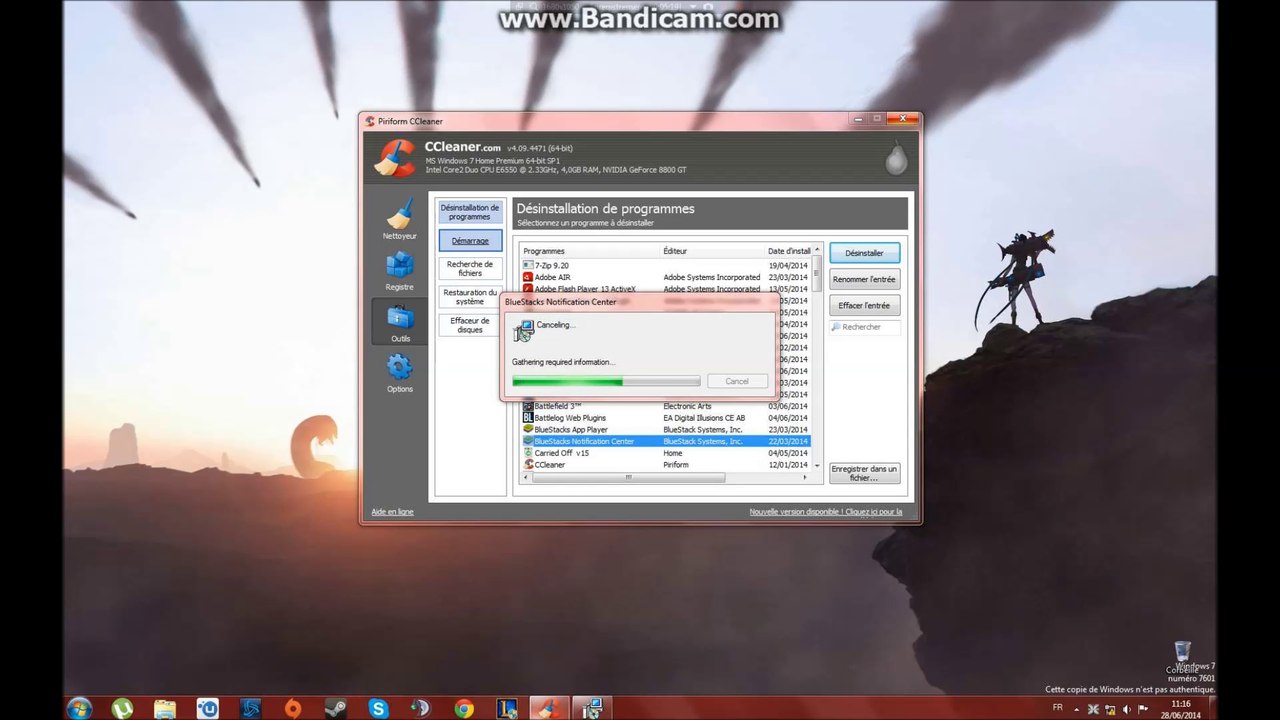Switch to the uninstaller taskbar button
This screenshot has height=720, width=1280.
pos(592,708)
